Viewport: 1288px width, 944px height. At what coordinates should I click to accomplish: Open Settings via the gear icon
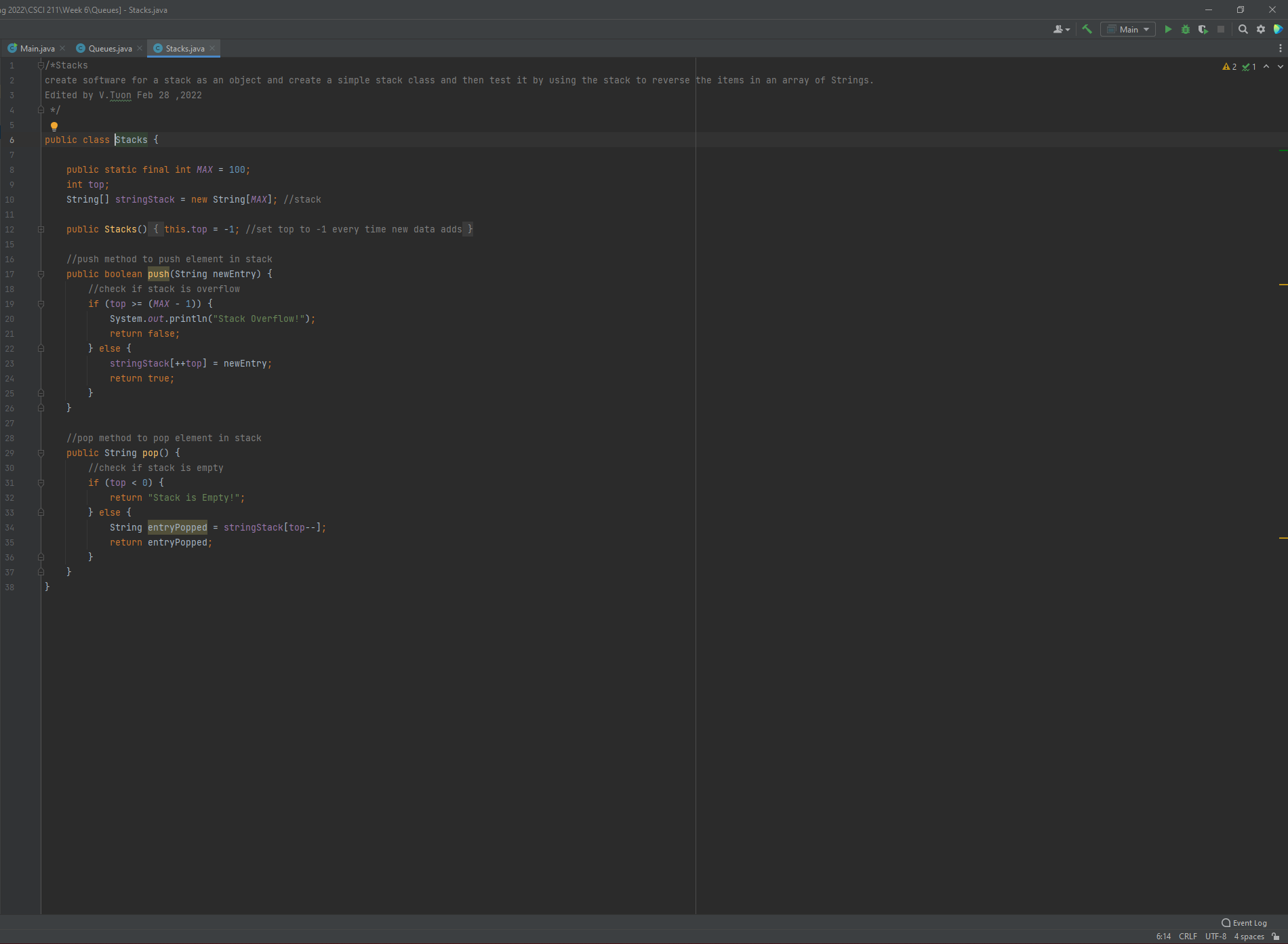pyautogui.click(x=1260, y=29)
